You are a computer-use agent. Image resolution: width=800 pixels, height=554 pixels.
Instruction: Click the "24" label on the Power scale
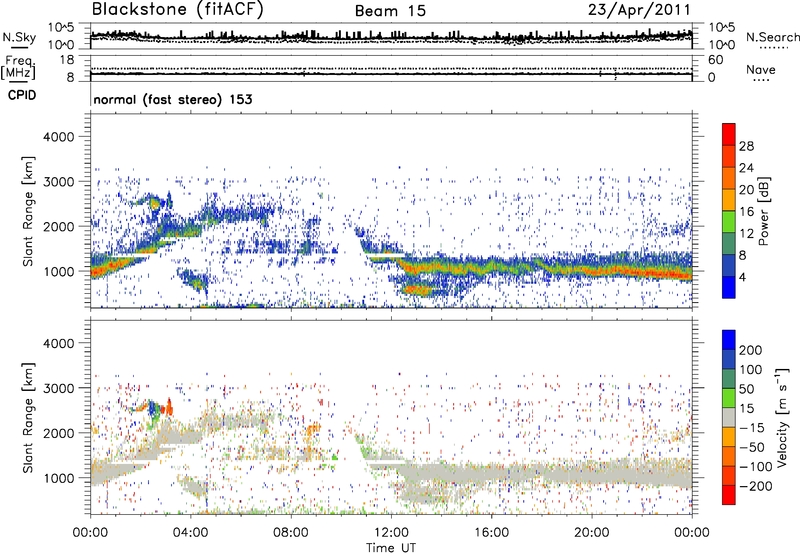746,168
